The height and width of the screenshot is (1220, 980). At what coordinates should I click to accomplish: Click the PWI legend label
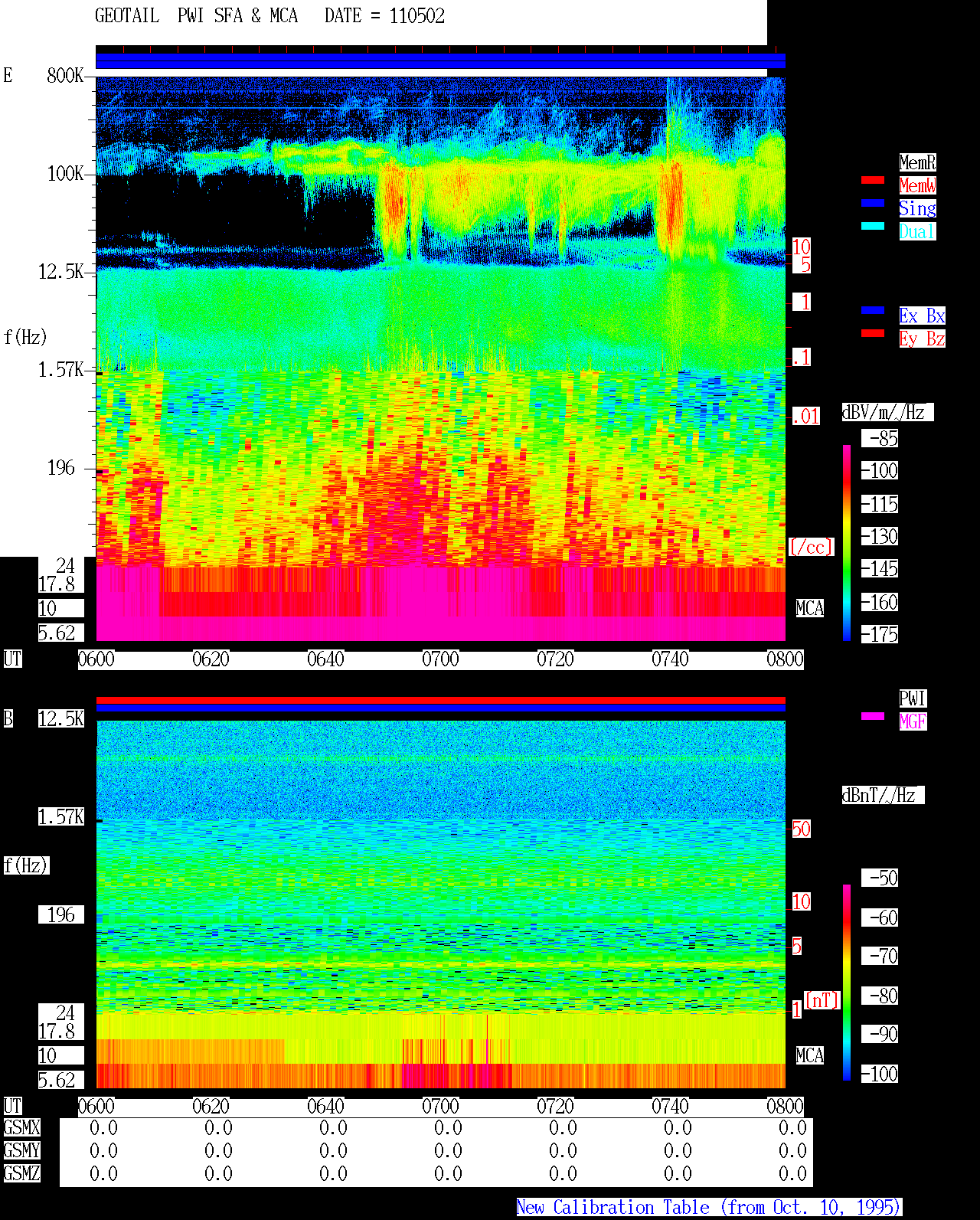(x=913, y=698)
